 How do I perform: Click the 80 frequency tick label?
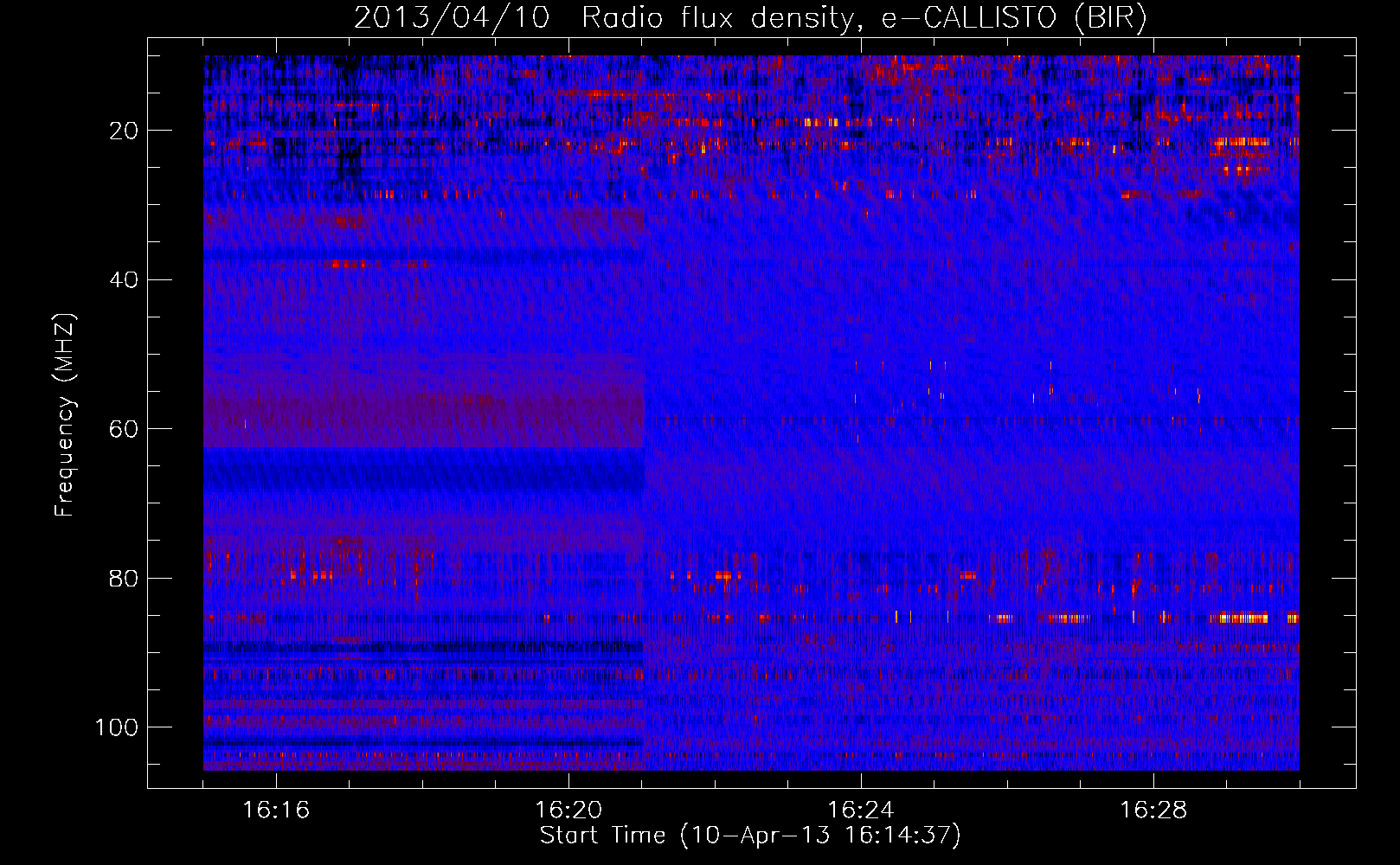click(x=125, y=579)
